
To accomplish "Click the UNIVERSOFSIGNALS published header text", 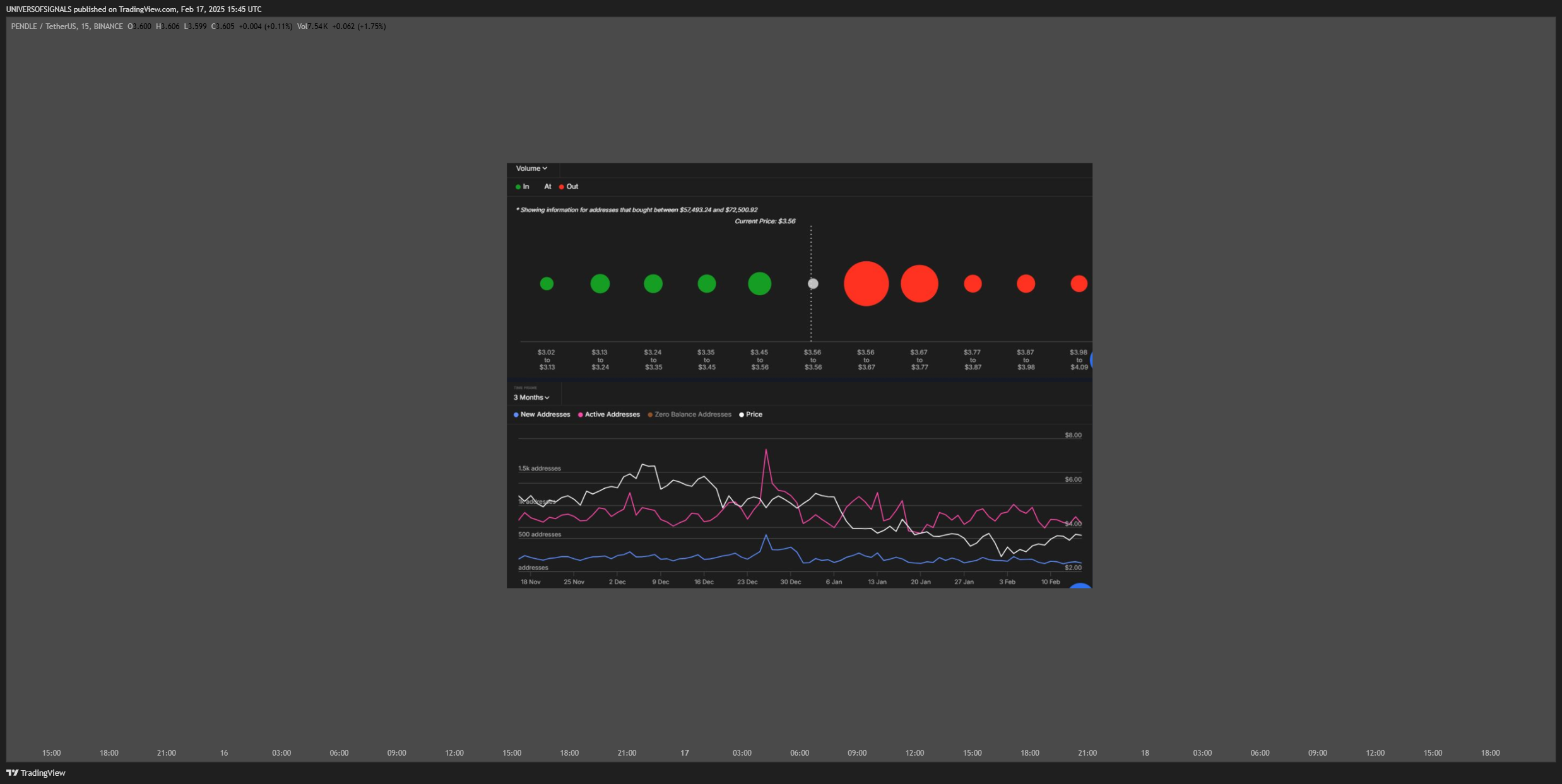I will tap(134, 9).
